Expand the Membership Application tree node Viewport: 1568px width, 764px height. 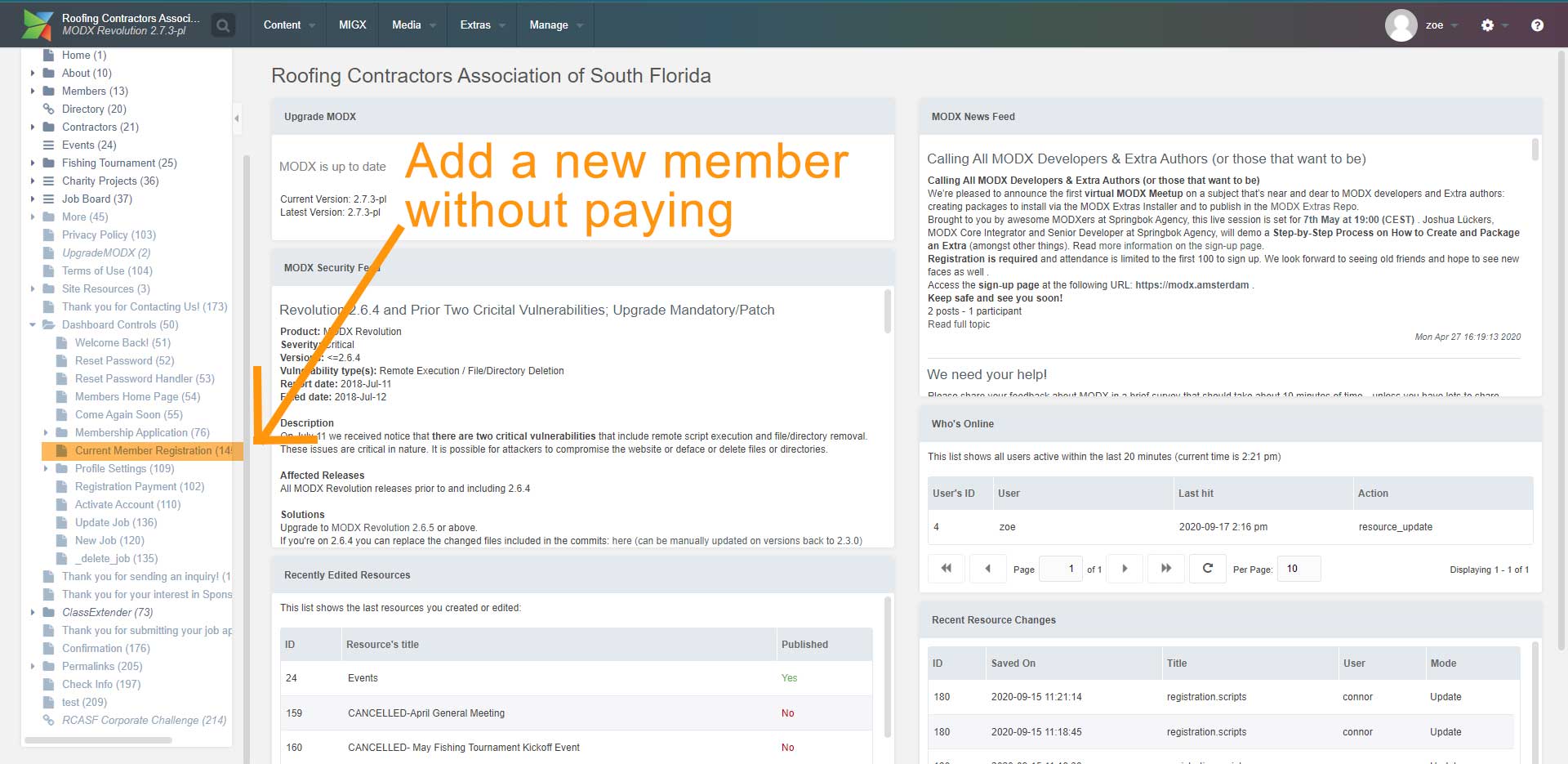(46, 433)
